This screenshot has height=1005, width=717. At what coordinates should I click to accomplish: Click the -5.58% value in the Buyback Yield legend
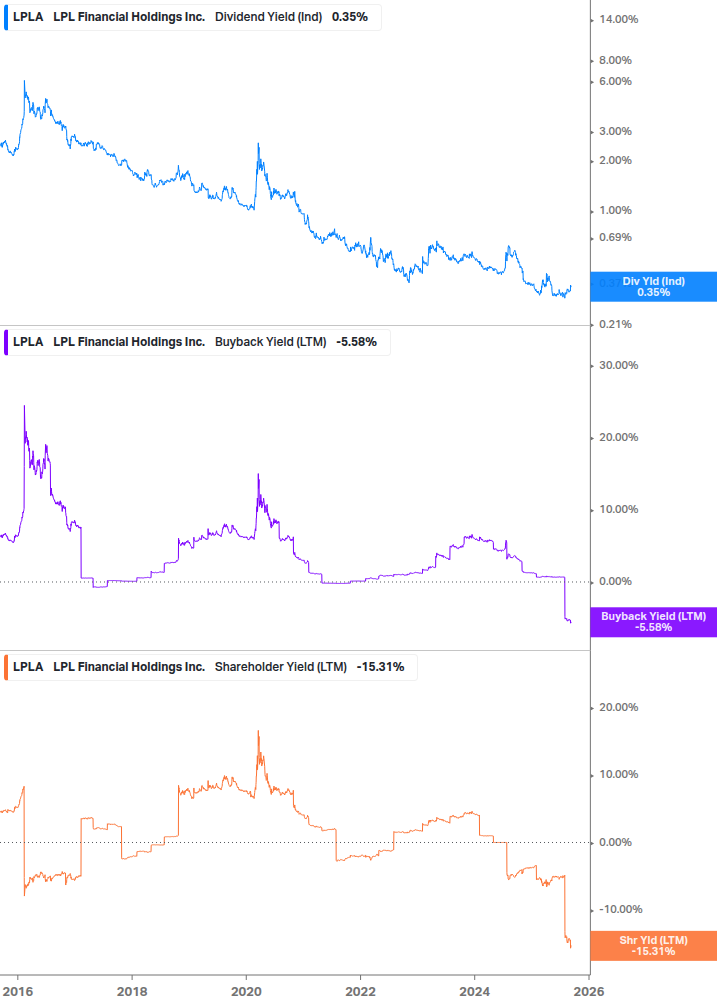[356, 342]
